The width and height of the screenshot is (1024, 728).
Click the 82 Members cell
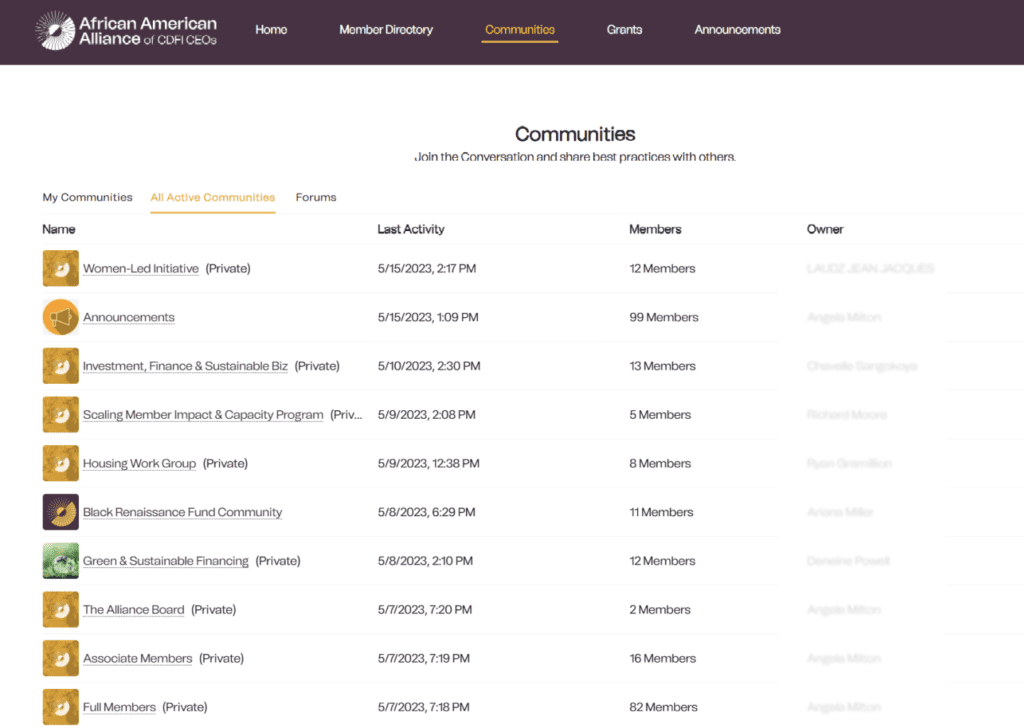click(x=663, y=707)
